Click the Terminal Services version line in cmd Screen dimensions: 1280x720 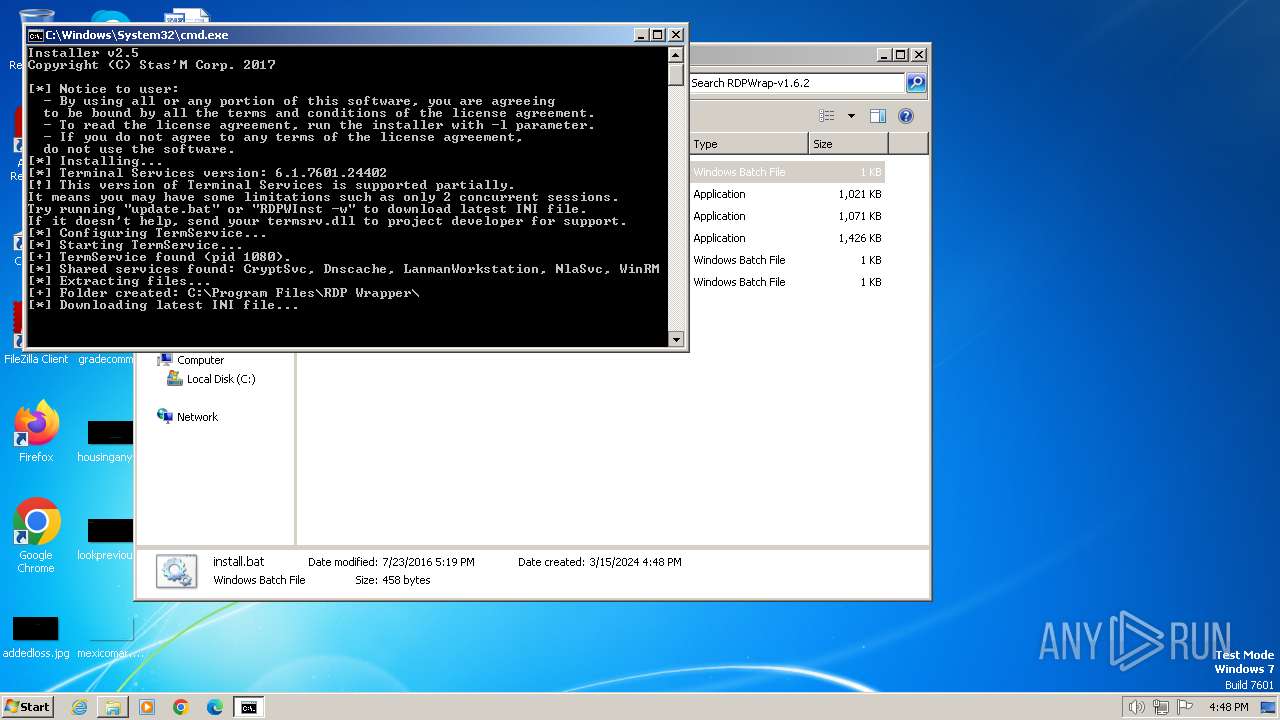(207, 173)
